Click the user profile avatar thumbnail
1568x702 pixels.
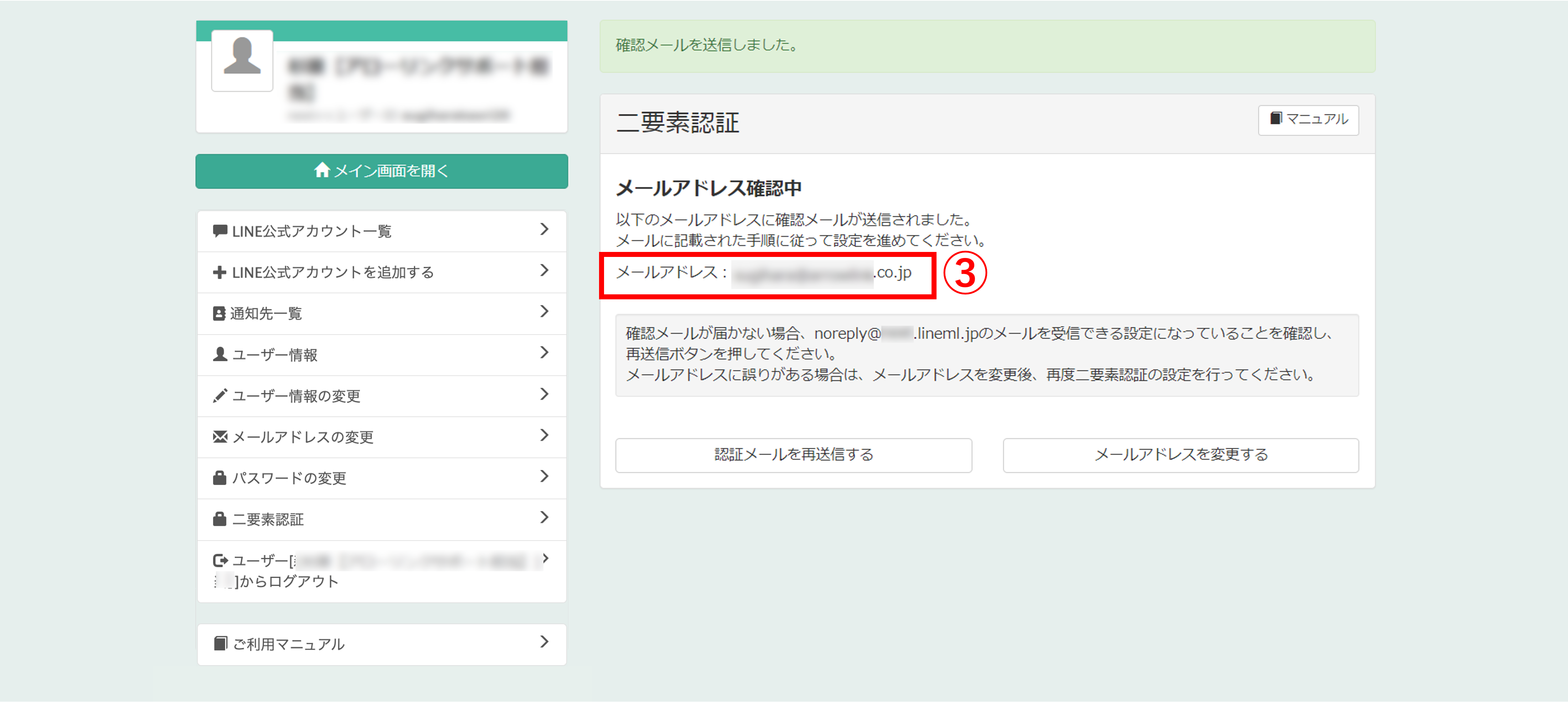pyautogui.click(x=242, y=60)
